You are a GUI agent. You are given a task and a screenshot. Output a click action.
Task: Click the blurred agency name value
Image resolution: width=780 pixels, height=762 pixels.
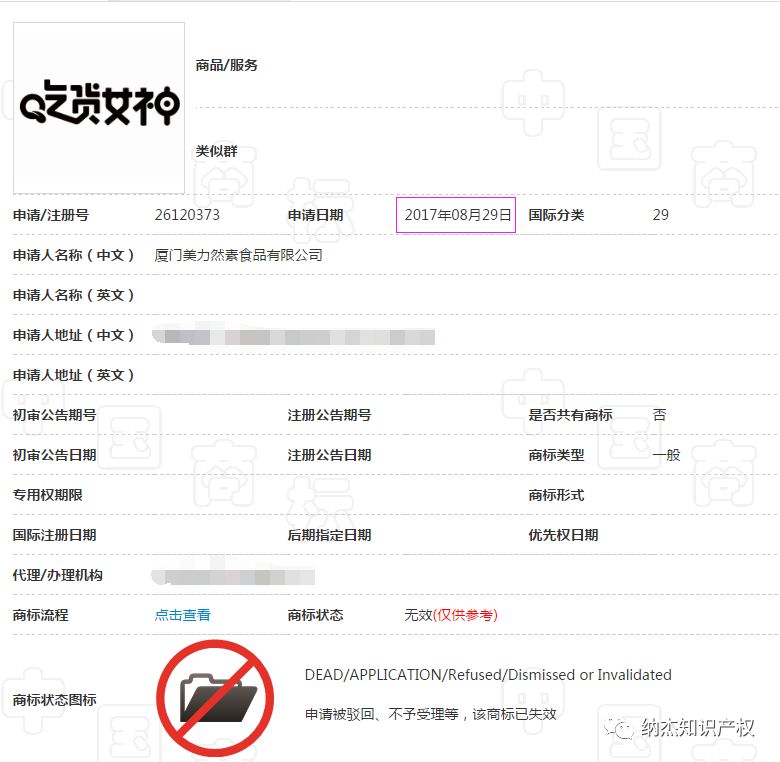click(233, 575)
